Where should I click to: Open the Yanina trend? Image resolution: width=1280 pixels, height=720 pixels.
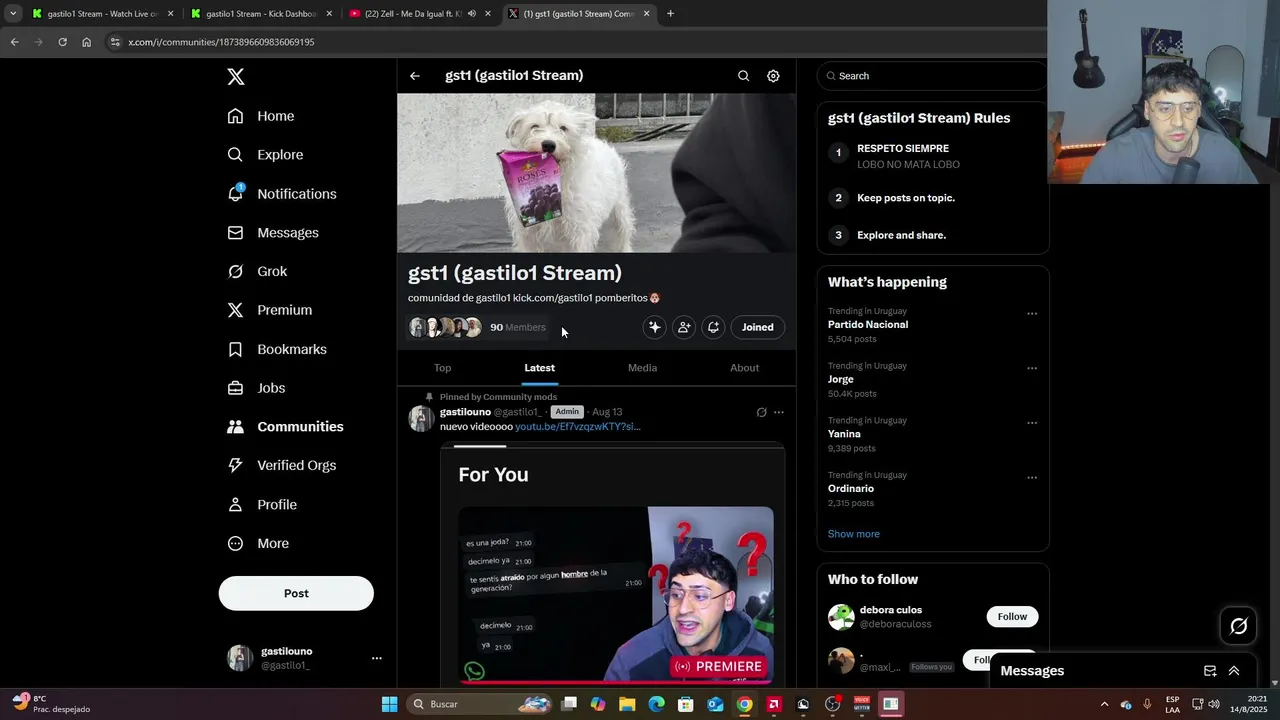click(x=844, y=434)
